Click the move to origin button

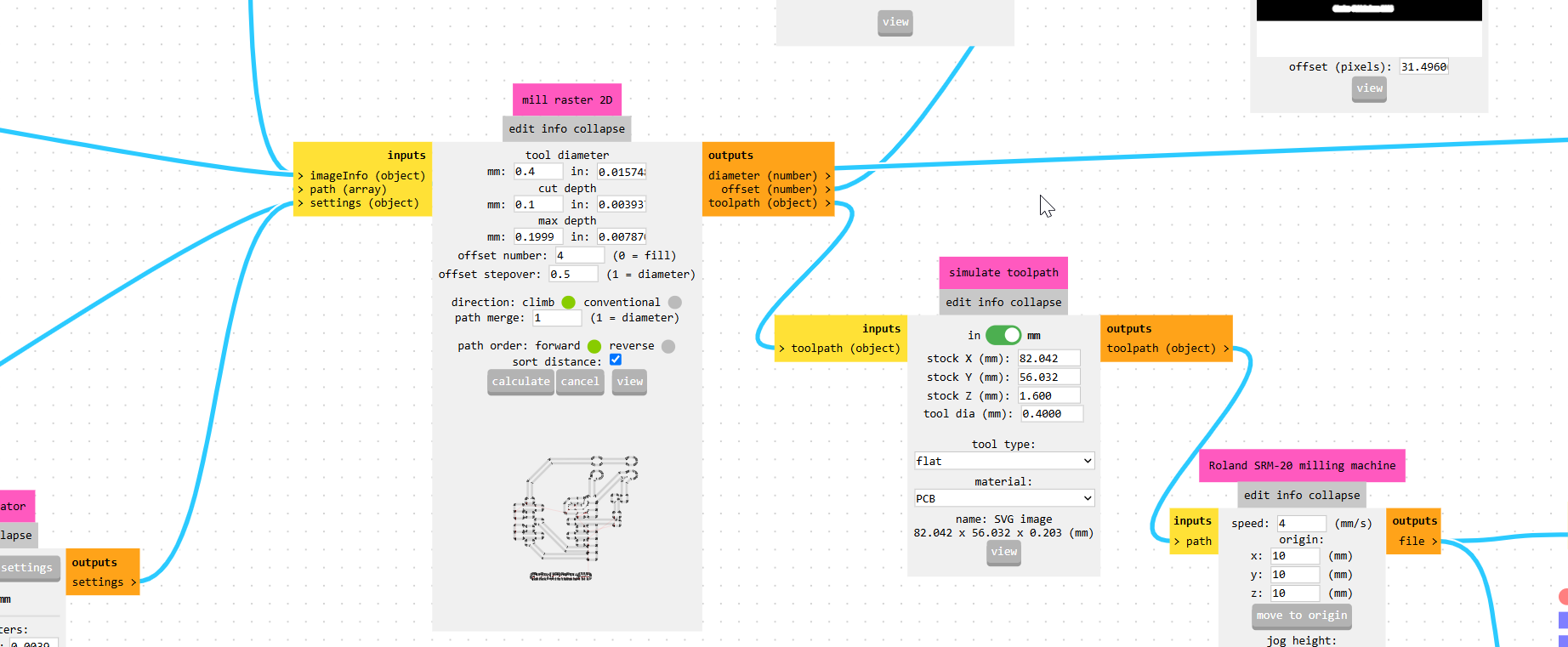[1302, 616]
